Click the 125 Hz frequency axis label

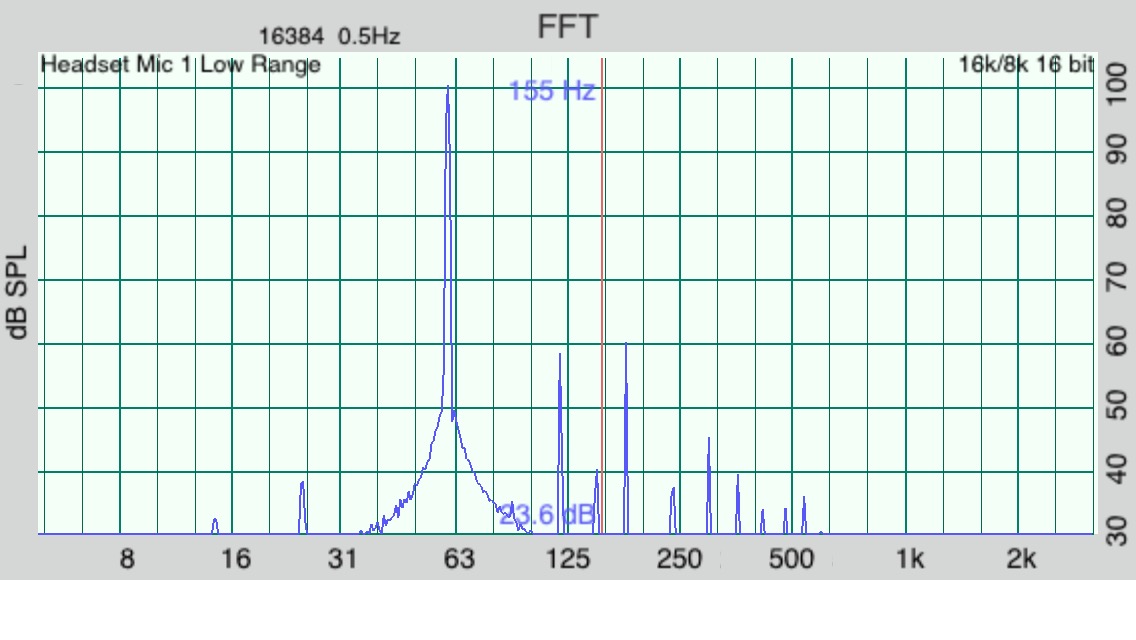click(567, 559)
